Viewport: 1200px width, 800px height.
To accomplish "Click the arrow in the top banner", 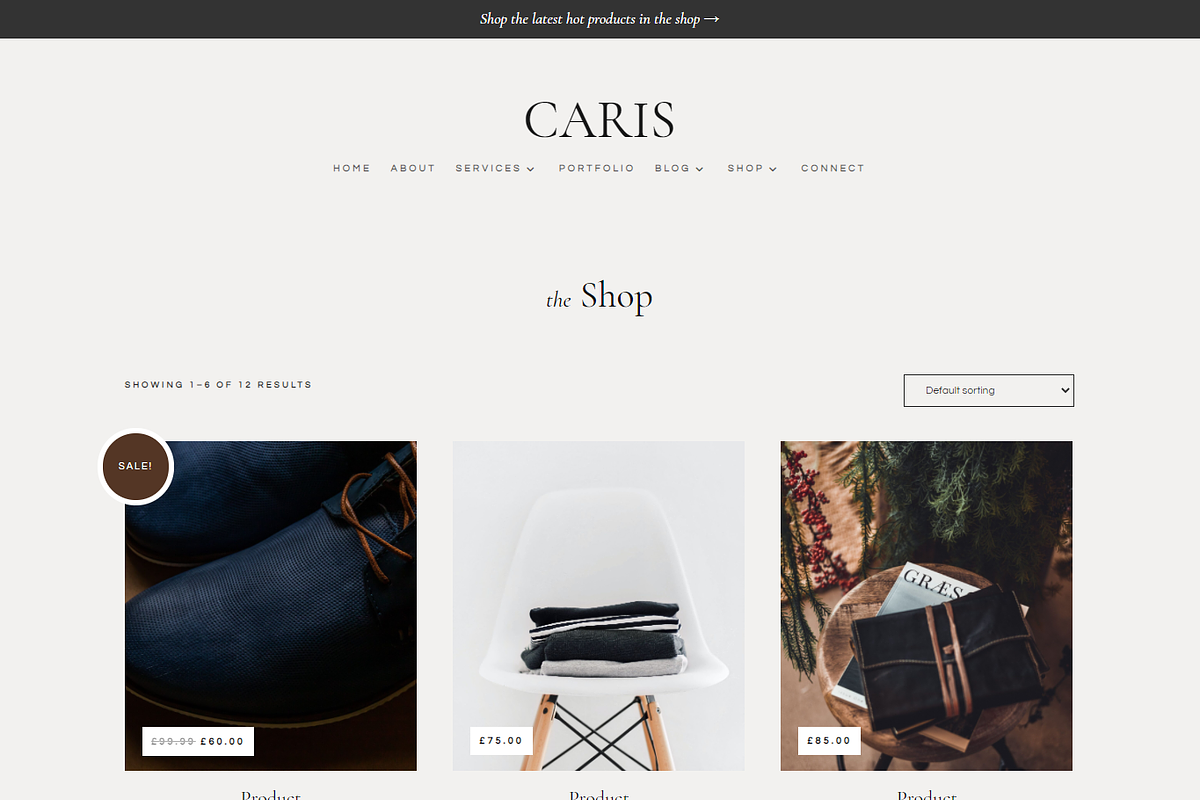I will pyautogui.click(x=712, y=19).
